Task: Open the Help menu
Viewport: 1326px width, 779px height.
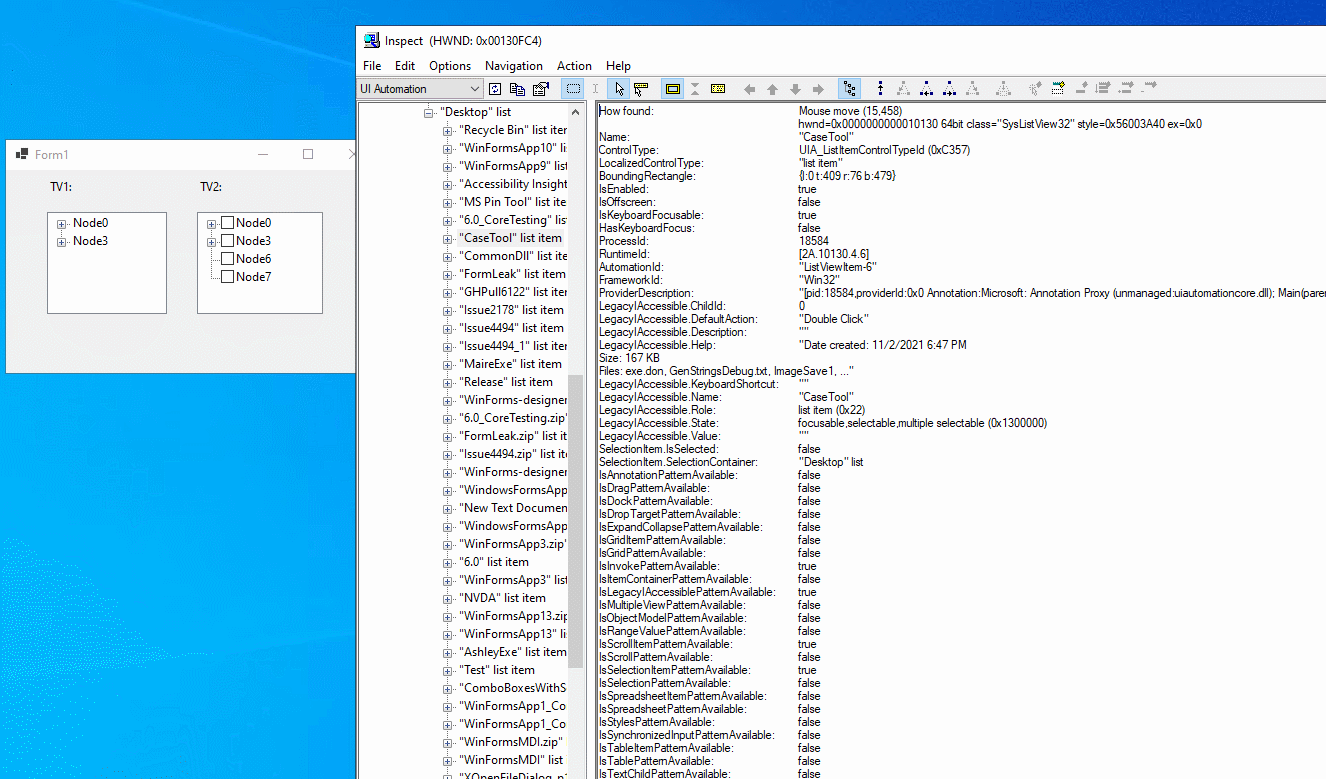Action: (x=618, y=66)
